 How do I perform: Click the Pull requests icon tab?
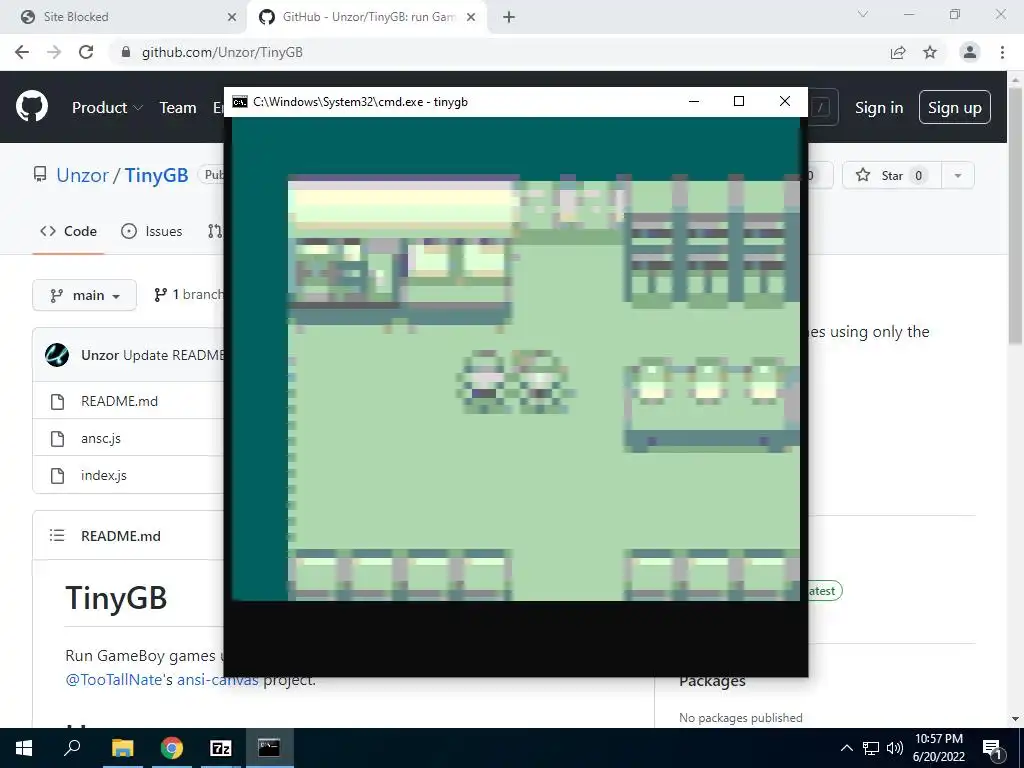click(215, 231)
